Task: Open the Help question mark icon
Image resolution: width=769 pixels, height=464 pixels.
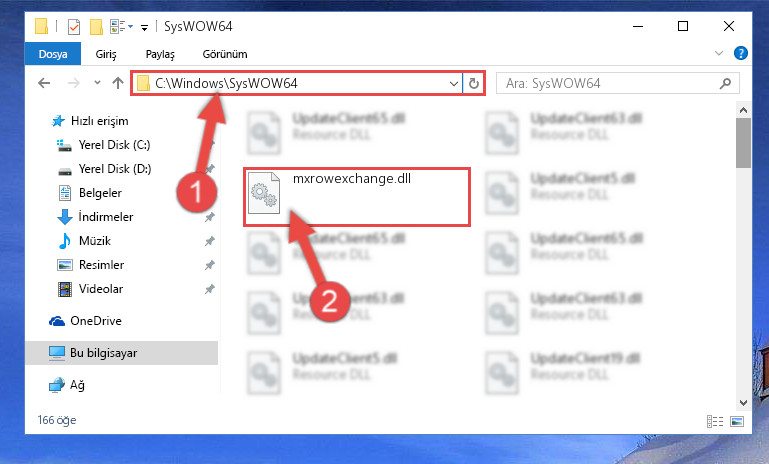Action: click(741, 53)
